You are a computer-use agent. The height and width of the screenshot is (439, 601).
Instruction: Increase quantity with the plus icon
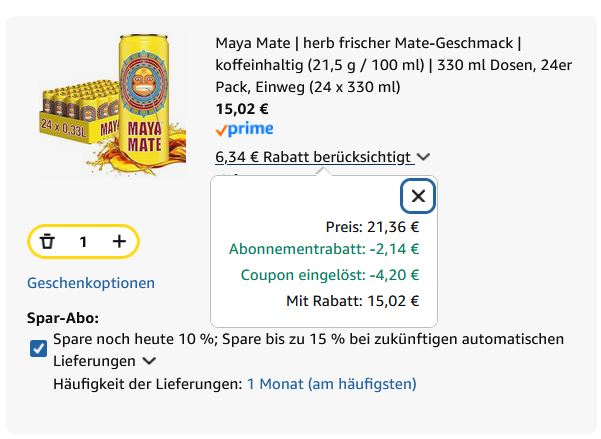[x=119, y=241]
